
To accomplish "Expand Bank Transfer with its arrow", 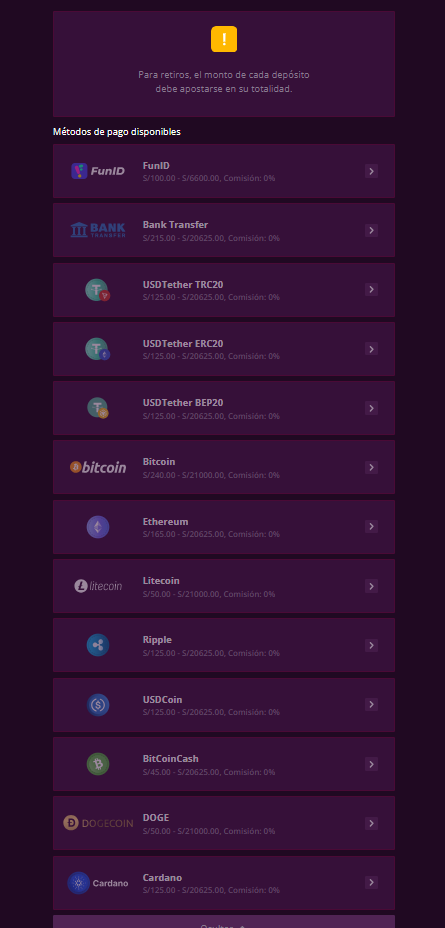I will coord(371,230).
